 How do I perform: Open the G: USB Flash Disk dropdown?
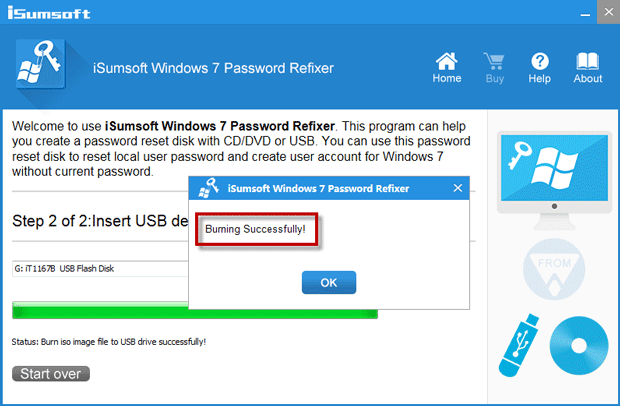[100, 268]
